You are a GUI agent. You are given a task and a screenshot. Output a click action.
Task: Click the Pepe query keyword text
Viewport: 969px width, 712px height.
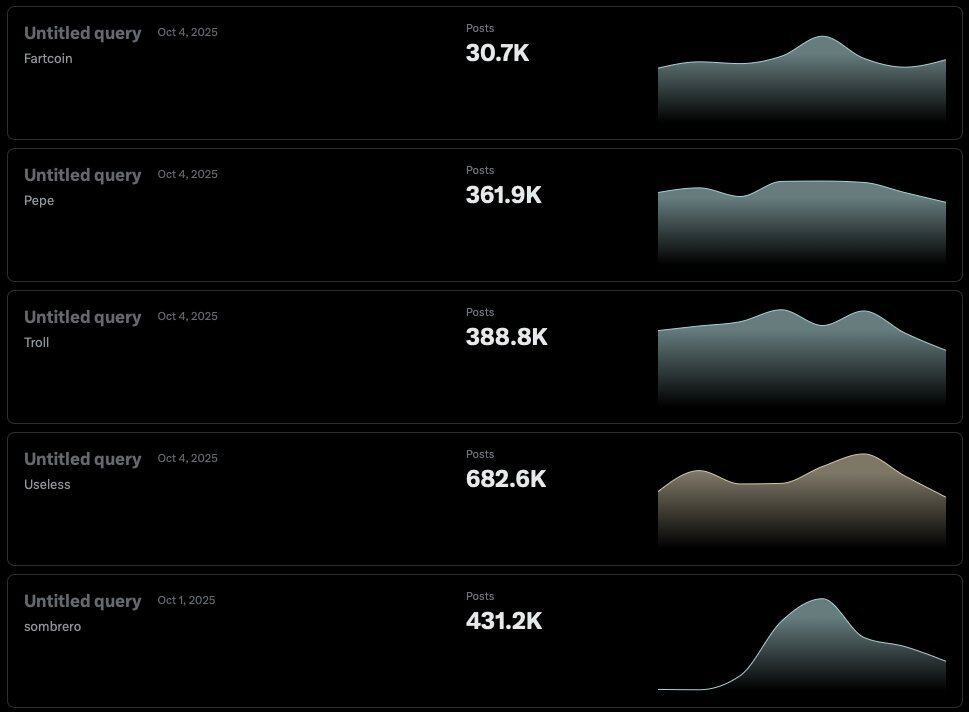(x=39, y=200)
